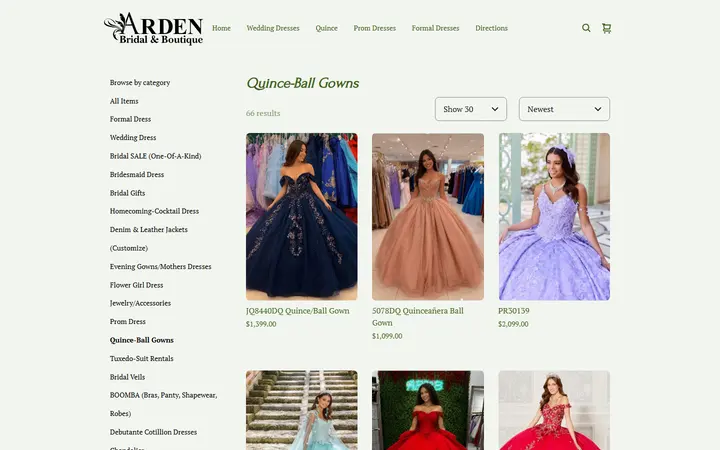This screenshot has width=720, height=450.
Task: Open navy blue JQ8440DQ gown photo
Action: [302, 217]
